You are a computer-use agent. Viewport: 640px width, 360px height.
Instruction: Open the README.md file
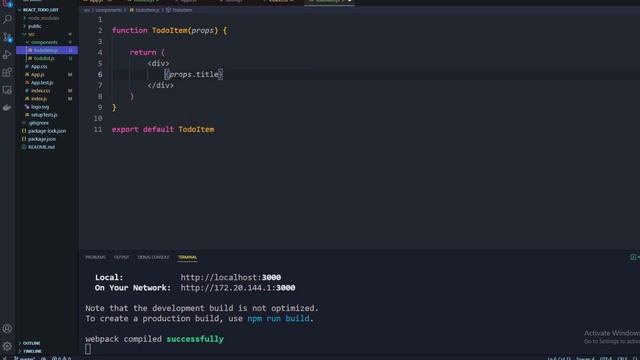[x=41, y=147]
